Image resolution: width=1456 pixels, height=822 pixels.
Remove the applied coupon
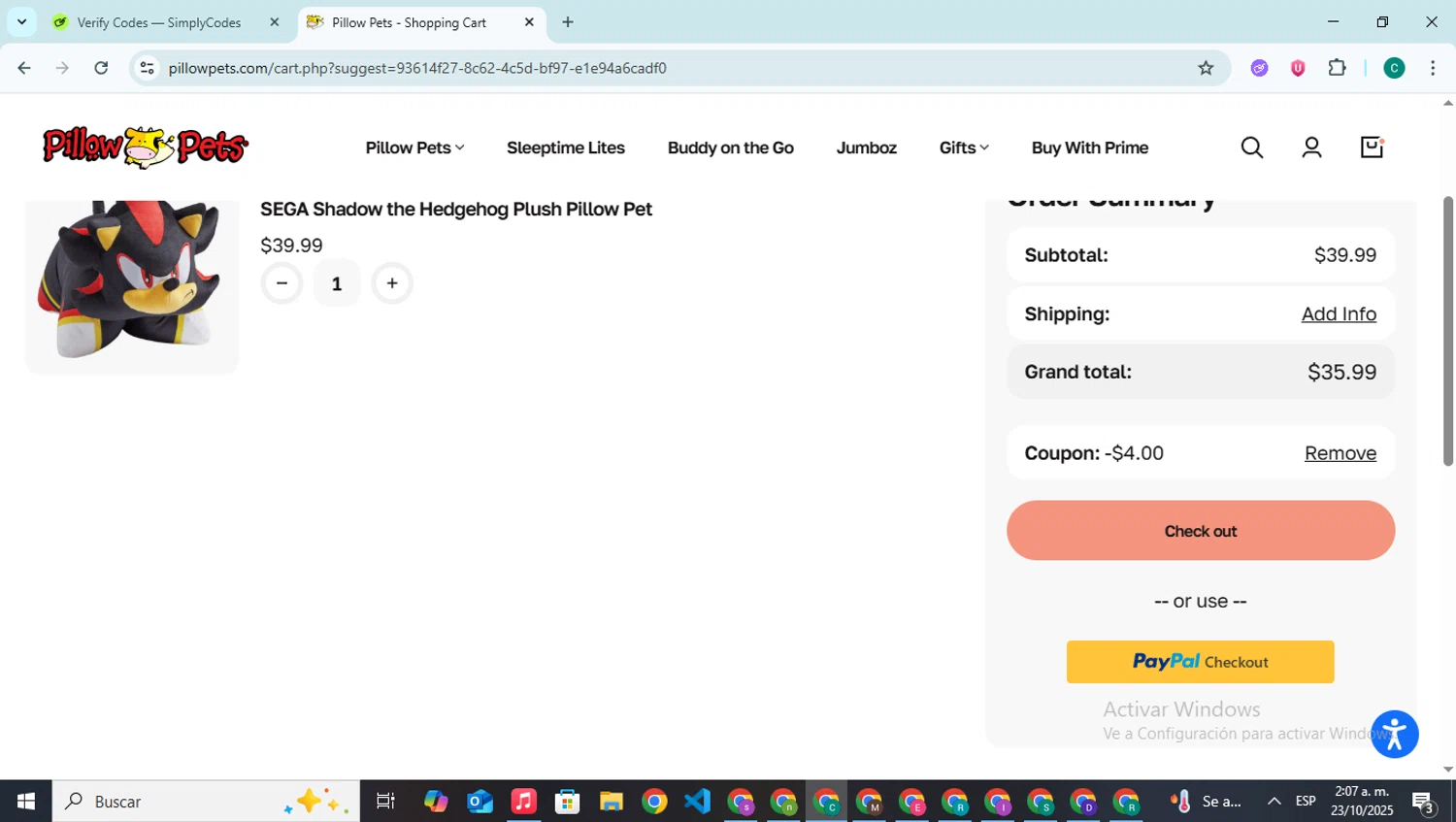click(1340, 453)
